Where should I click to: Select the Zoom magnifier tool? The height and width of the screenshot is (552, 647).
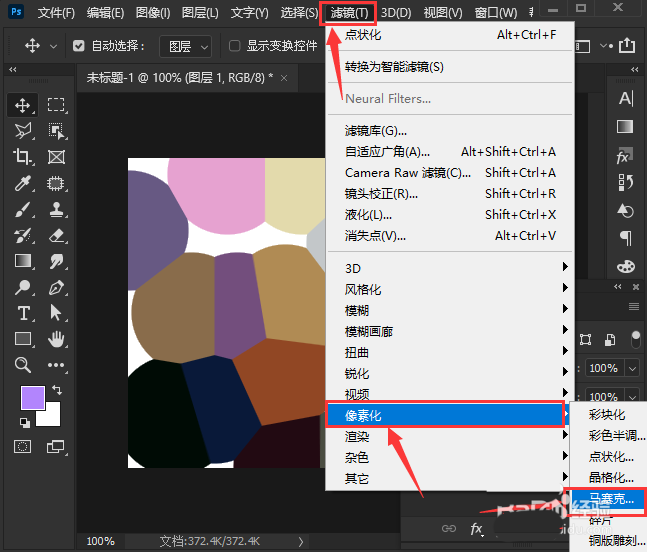23,365
